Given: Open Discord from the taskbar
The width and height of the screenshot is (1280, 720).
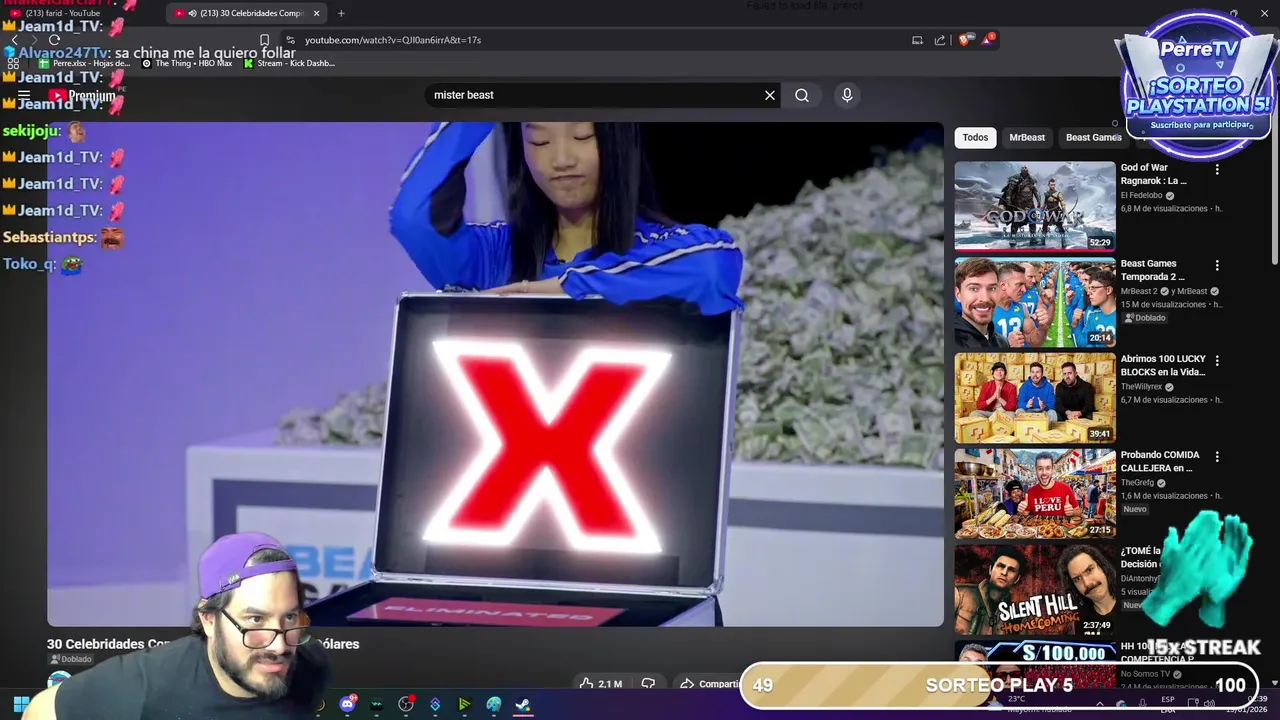Looking at the screenshot, I should (x=347, y=704).
